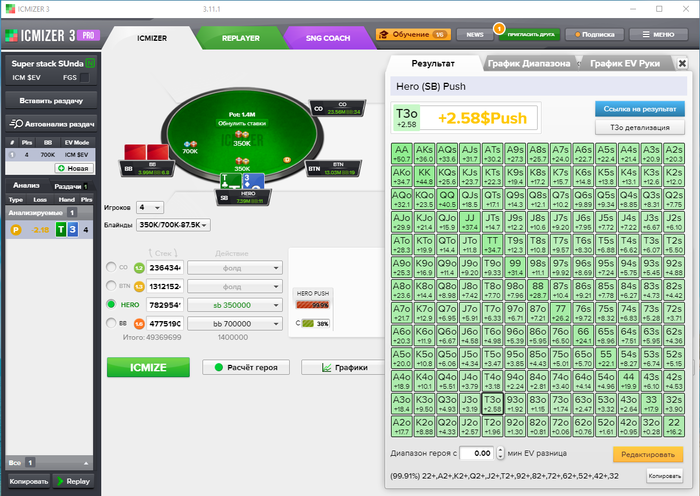Select the HERO radio button
This screenshot has height=496, width=700.
[111, 304]
